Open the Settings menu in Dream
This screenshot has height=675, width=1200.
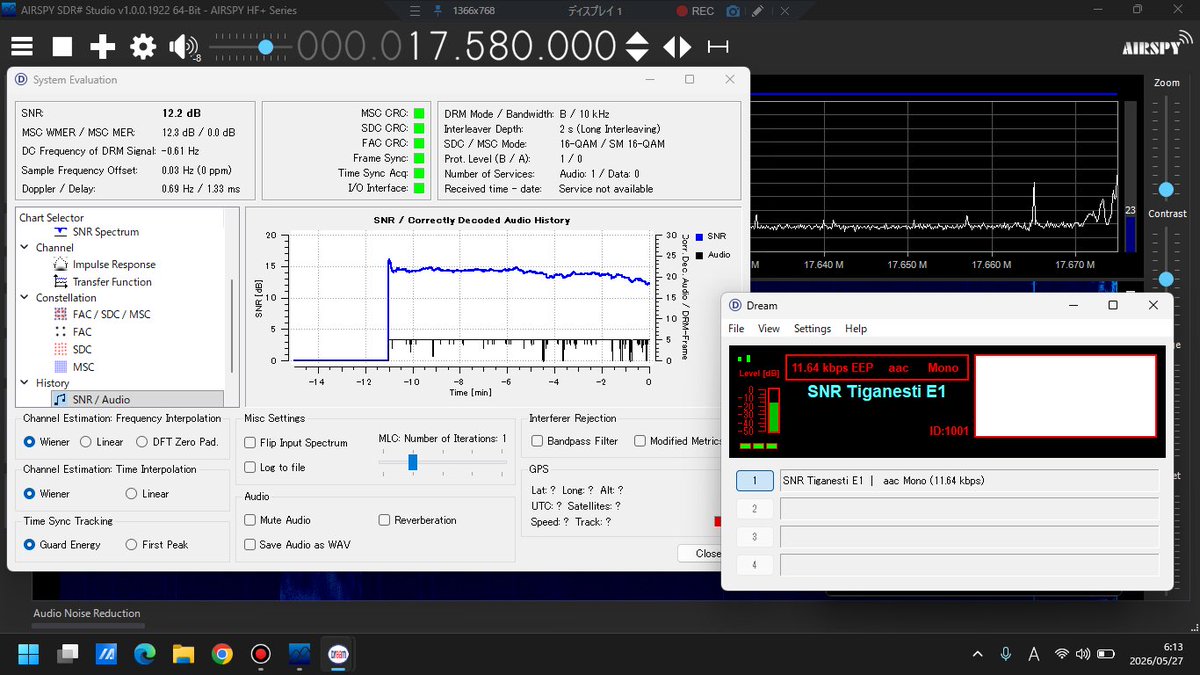(x=812, y=329)
